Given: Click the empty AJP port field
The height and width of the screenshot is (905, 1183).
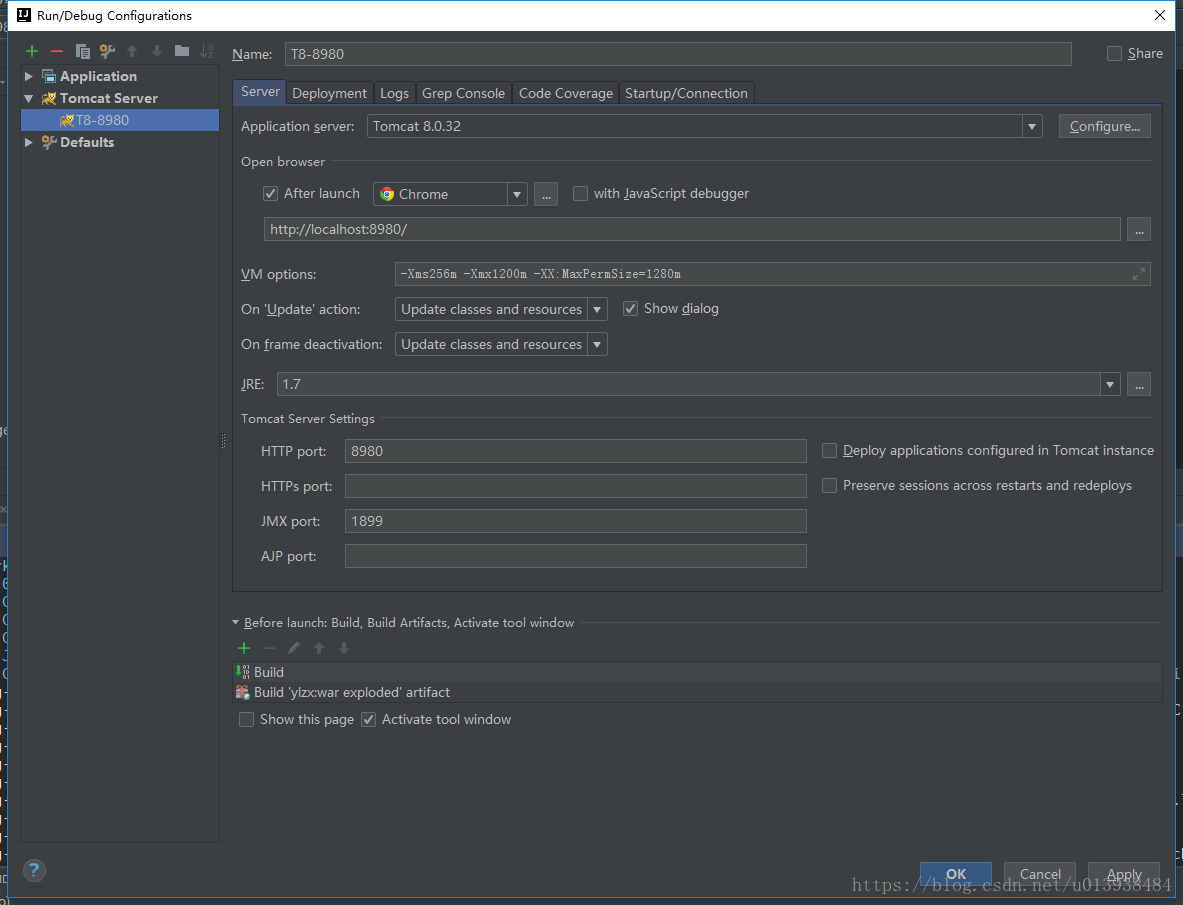Looking at the screenshot, I should (576, 556).
